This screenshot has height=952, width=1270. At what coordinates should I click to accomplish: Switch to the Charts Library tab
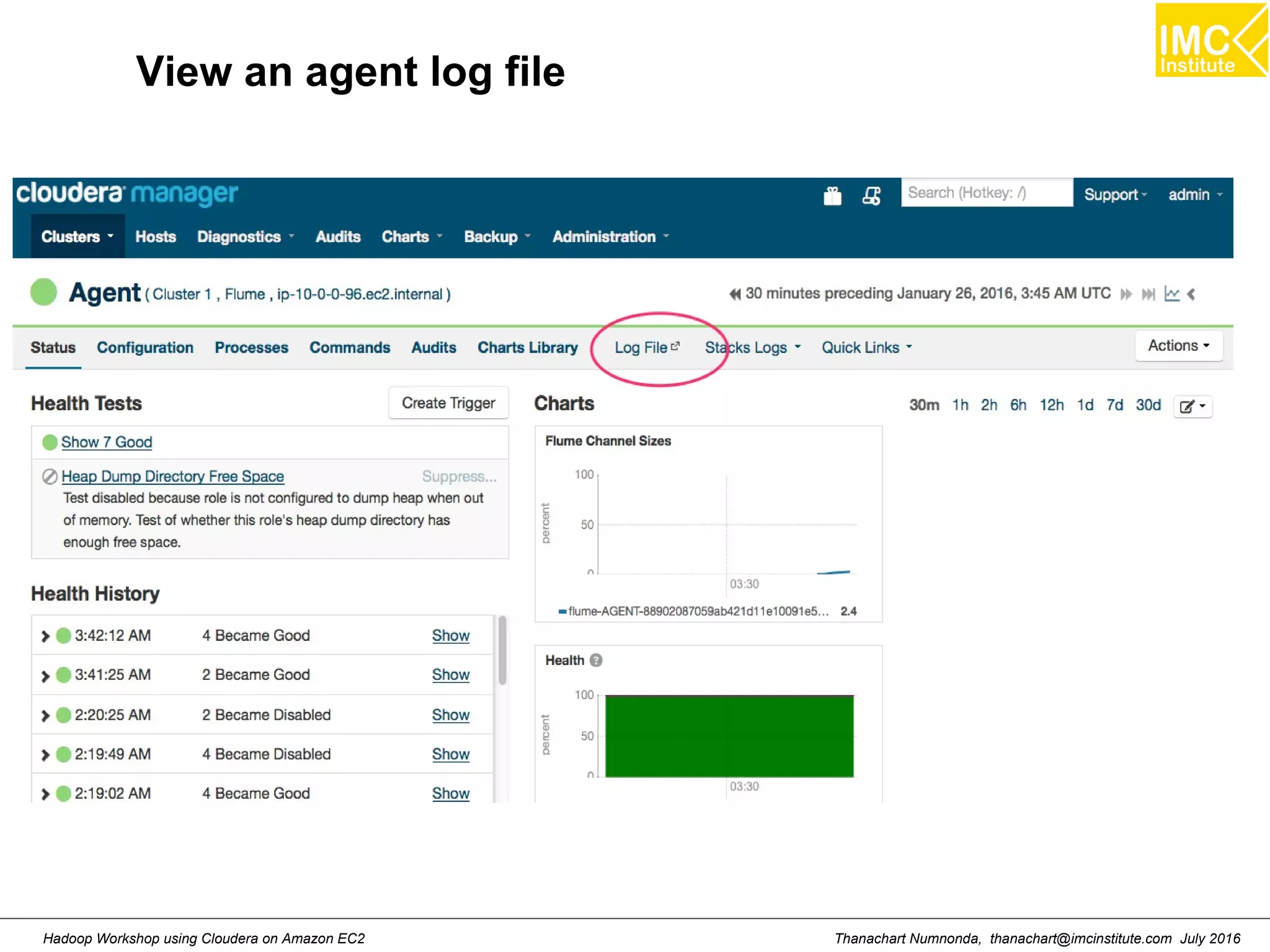pyautogui.click(x=528, y=348)
